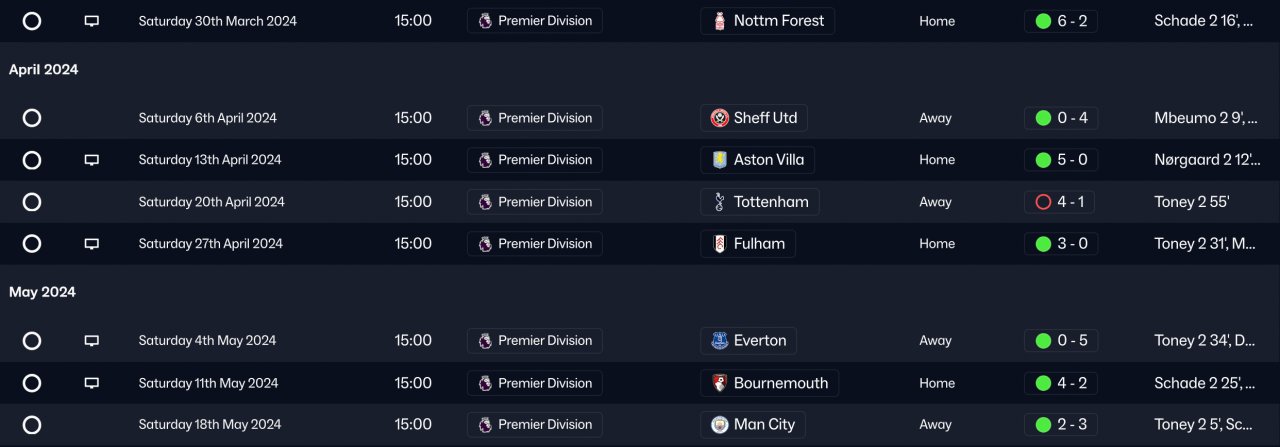Click the Man City club badge

[719, 425]
